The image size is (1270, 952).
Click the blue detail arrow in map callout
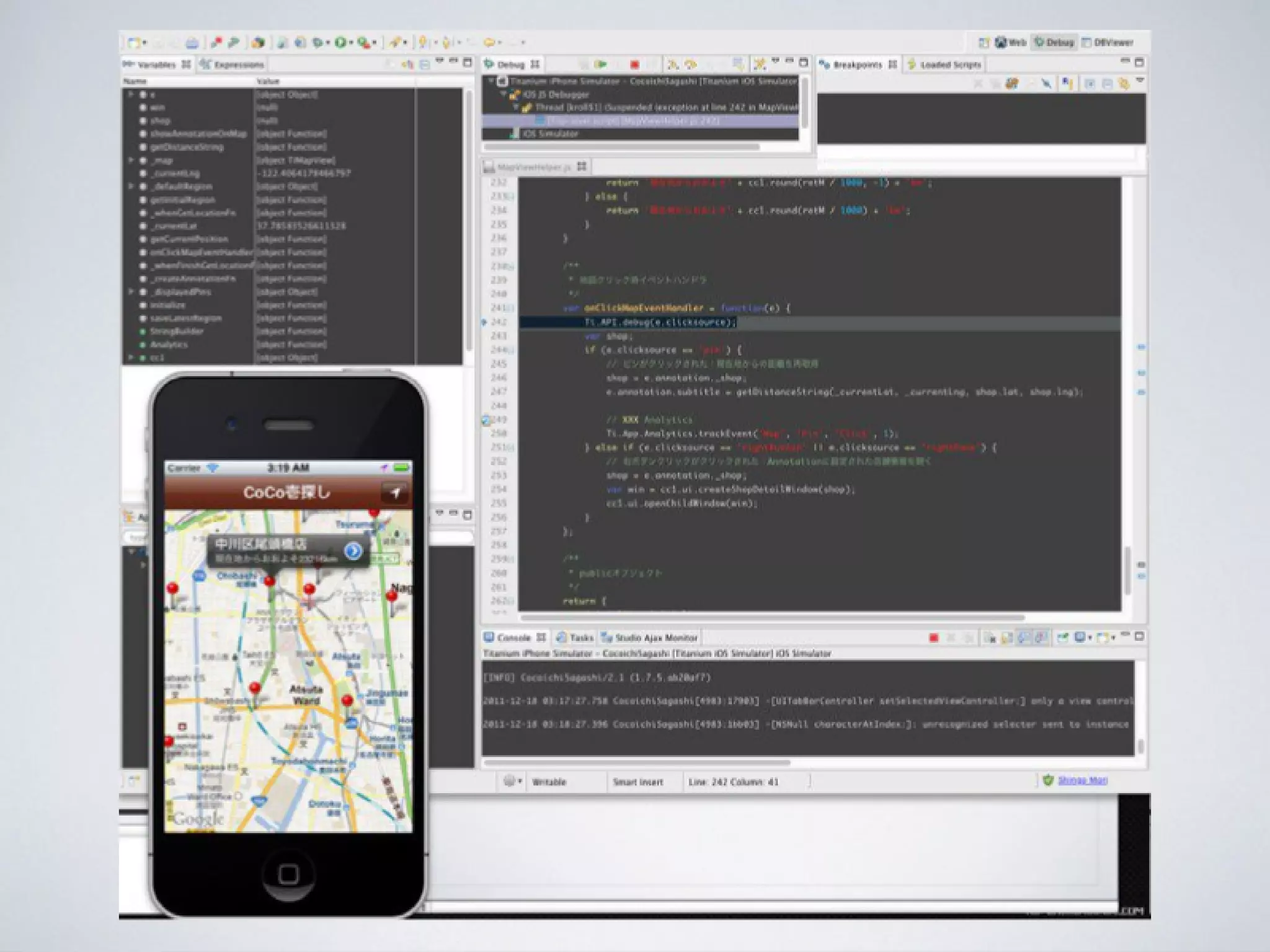click(x=353, y=550)
